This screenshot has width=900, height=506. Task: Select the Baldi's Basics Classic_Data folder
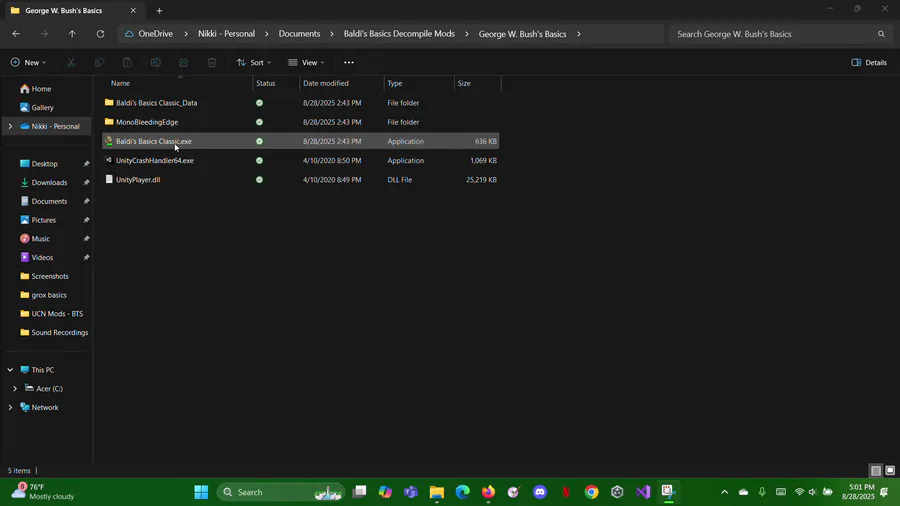pos(300,103)
